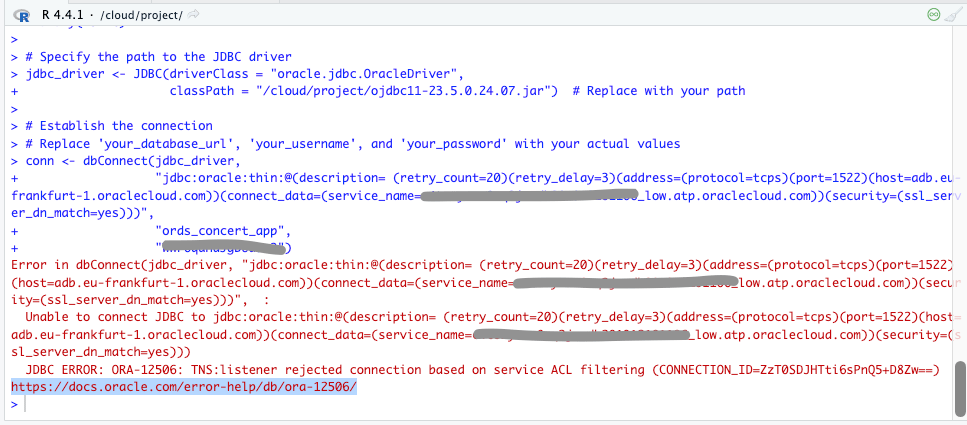Image resolution: width=967 pixels, height=425 pixels.
Task: Open the docs.oracle.com ora-12506 help link
Action: (183, 386)
